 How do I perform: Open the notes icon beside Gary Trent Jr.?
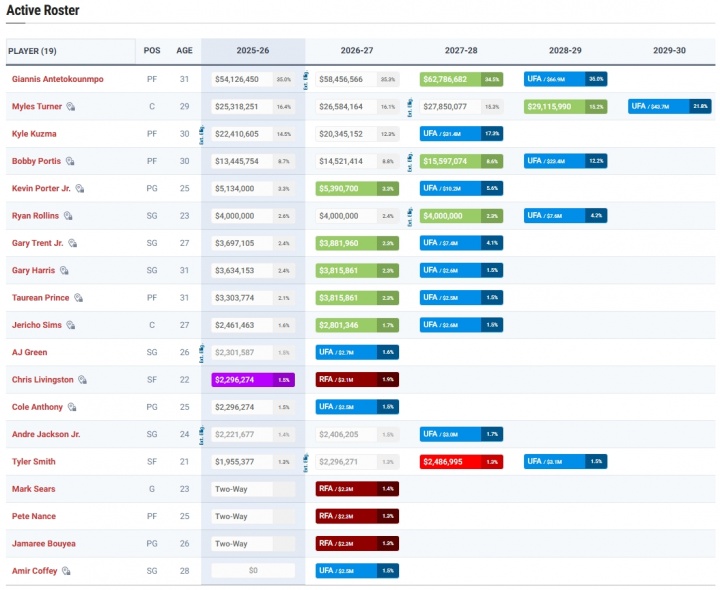(72, 243)
